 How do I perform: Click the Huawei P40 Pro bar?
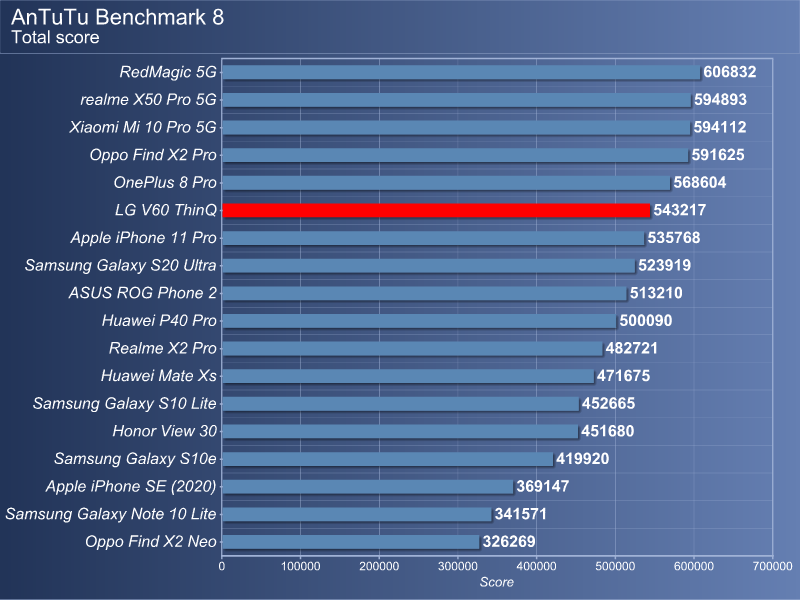[419, 321]
